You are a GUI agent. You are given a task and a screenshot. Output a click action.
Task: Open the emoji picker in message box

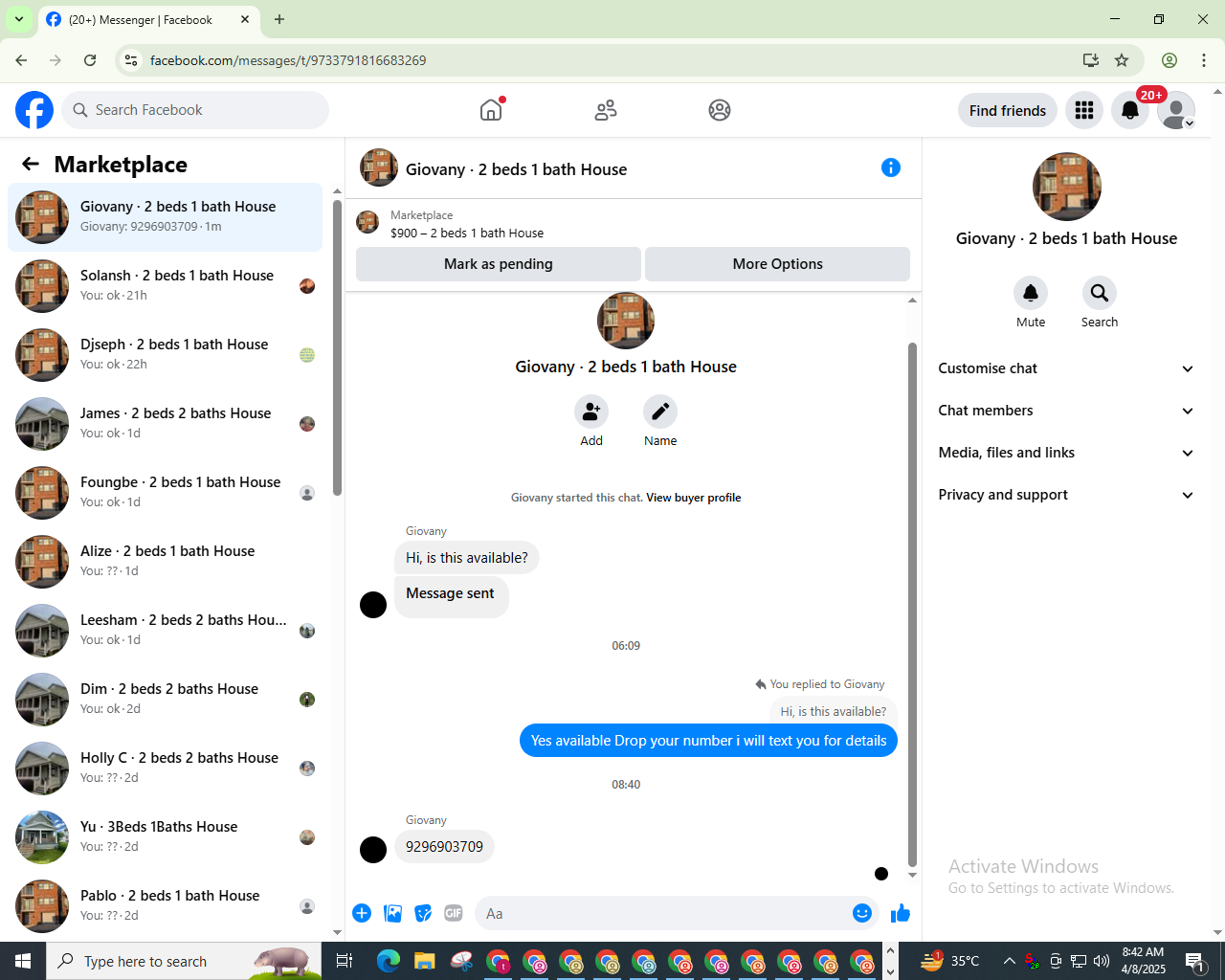862,913
